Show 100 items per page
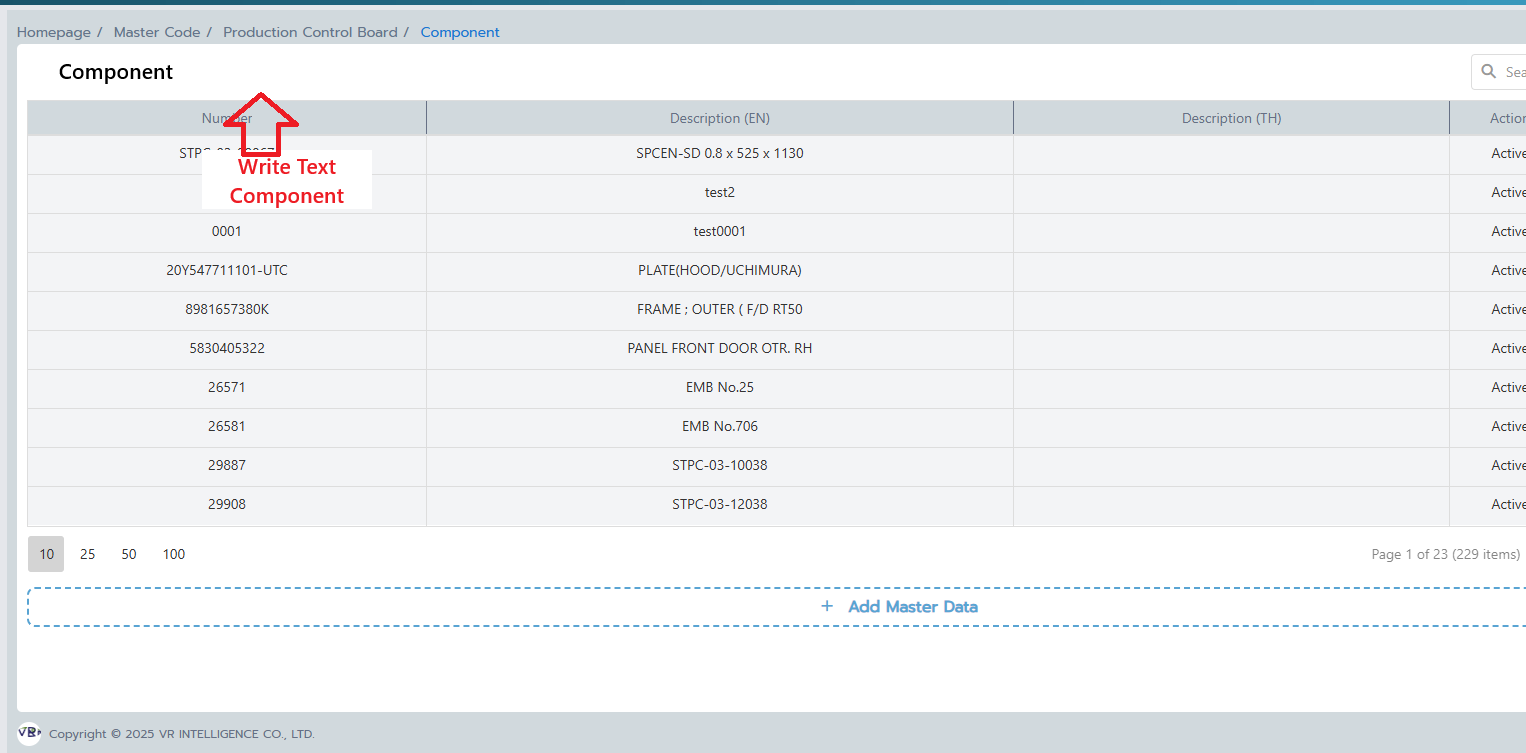1526x753 pixels. click(x=174, y=554)
